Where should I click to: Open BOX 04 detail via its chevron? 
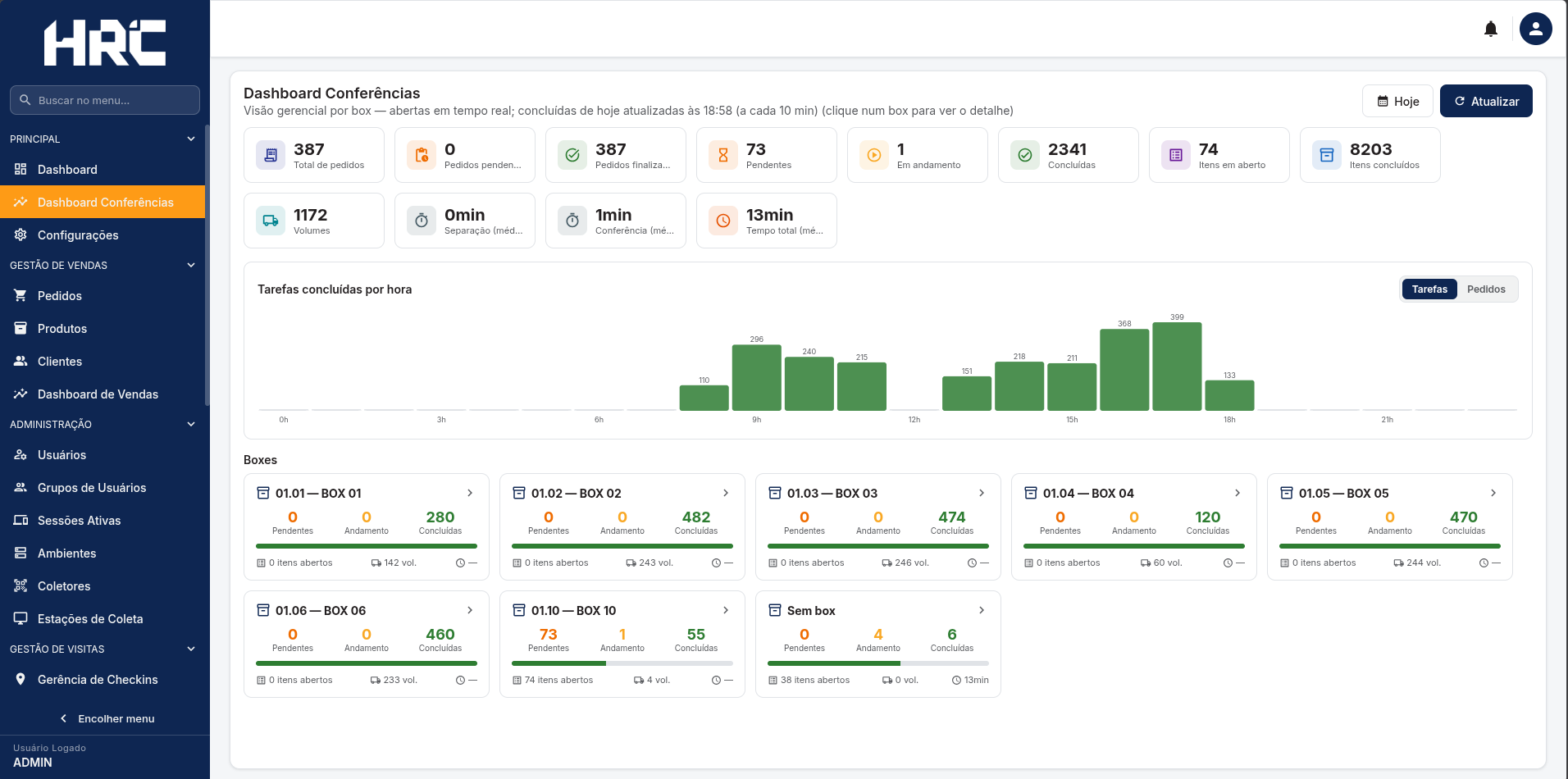pos(1238,493)
